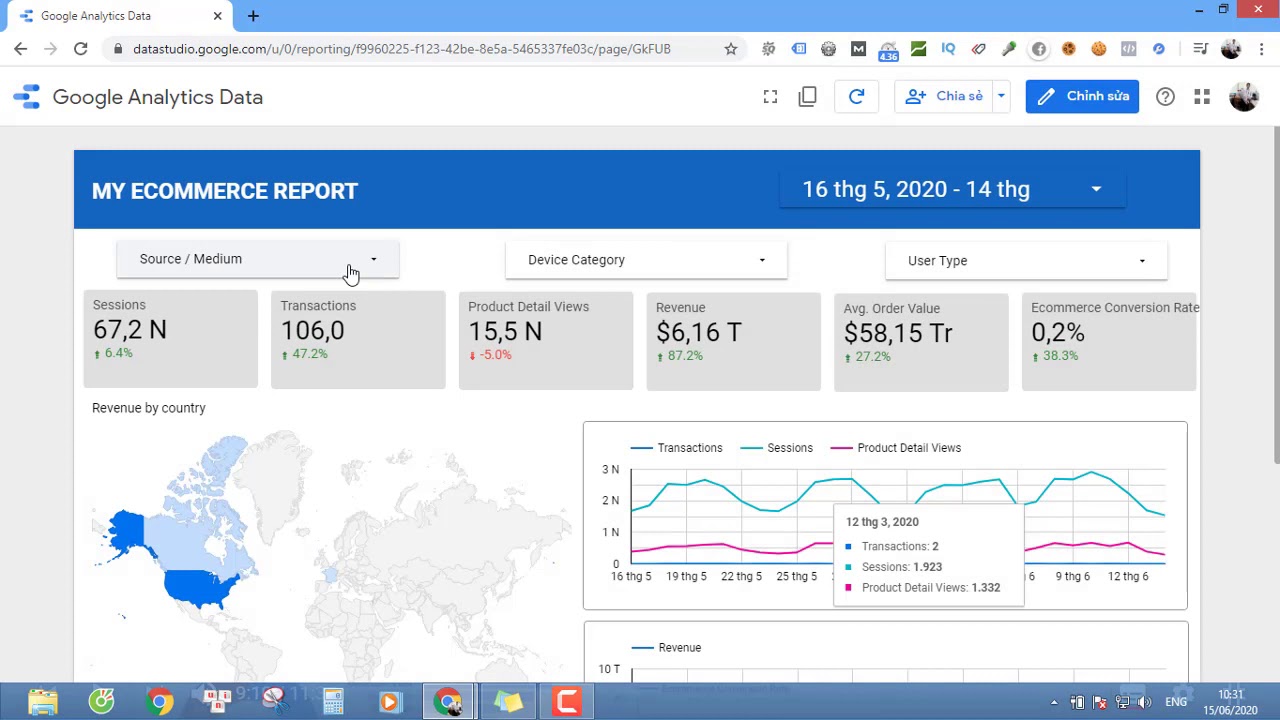Toggle the Product Detail Views legend entry

point(895,448)
